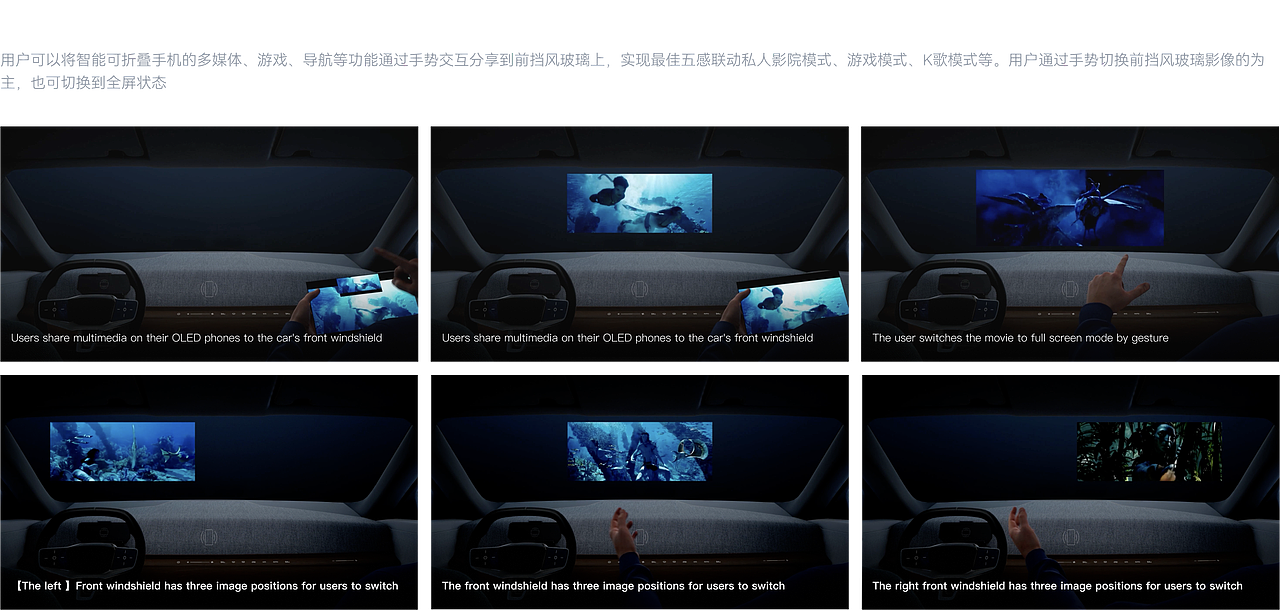This screenshot has height=610, width=1280.
Task: Click caption 'The user switches the movie to full screen mode'
Action: (1020, 338)
